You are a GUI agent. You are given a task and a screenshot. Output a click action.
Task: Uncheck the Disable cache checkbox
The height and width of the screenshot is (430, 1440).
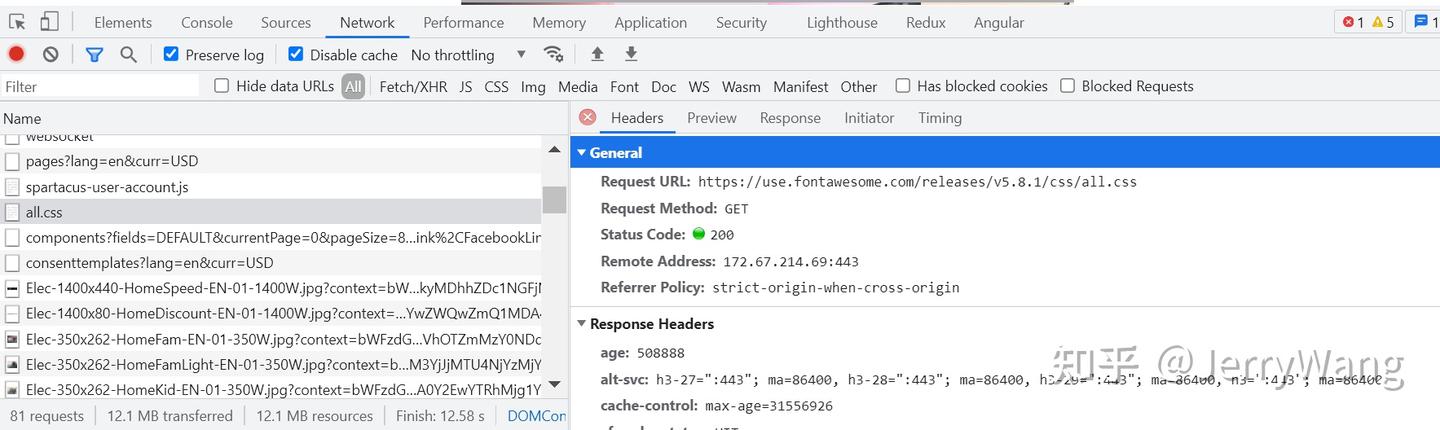(295, 54)
